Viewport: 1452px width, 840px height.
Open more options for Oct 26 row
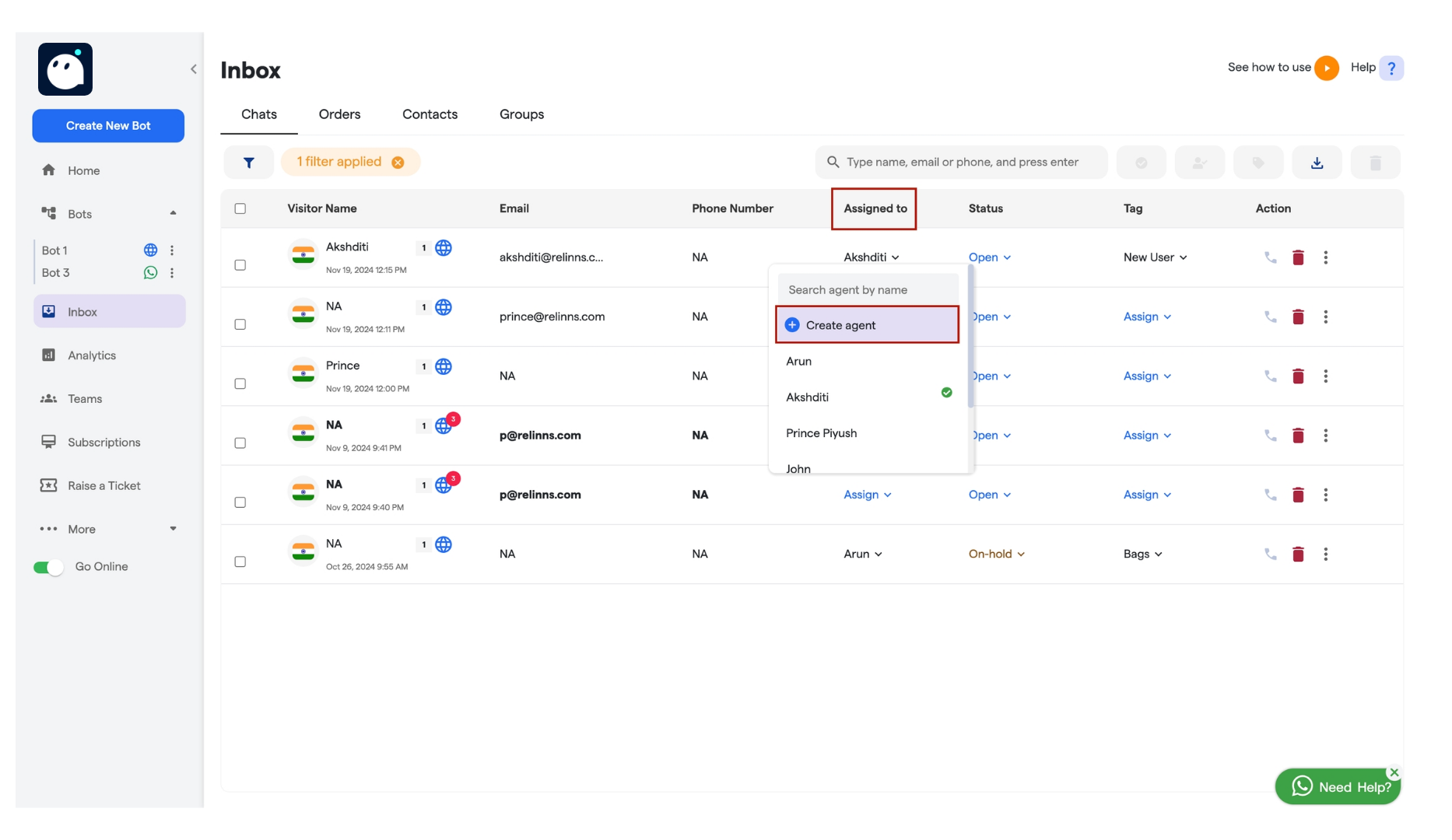[1326, 554]
